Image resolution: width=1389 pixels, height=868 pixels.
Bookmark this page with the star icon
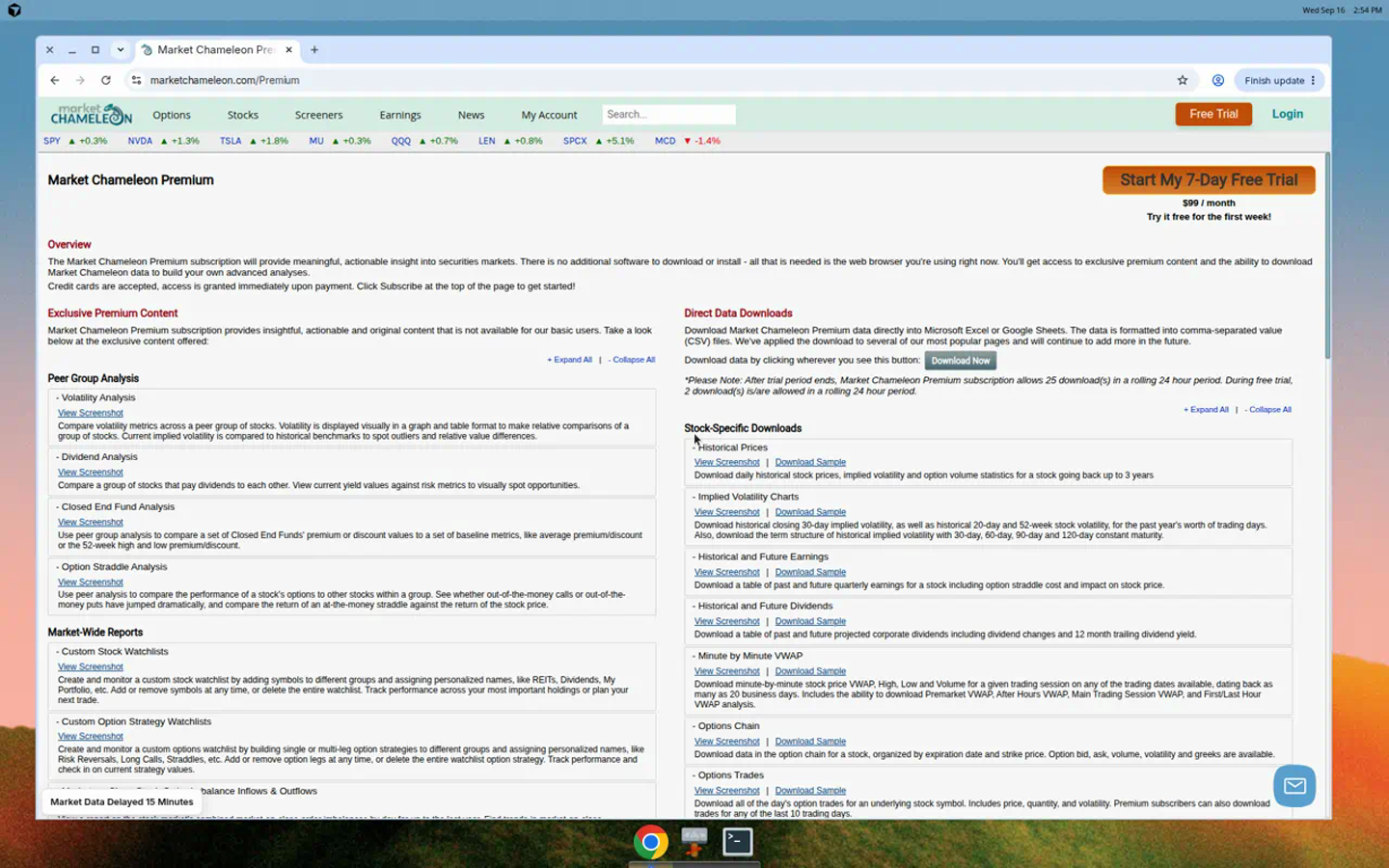tap(1183, 80)
